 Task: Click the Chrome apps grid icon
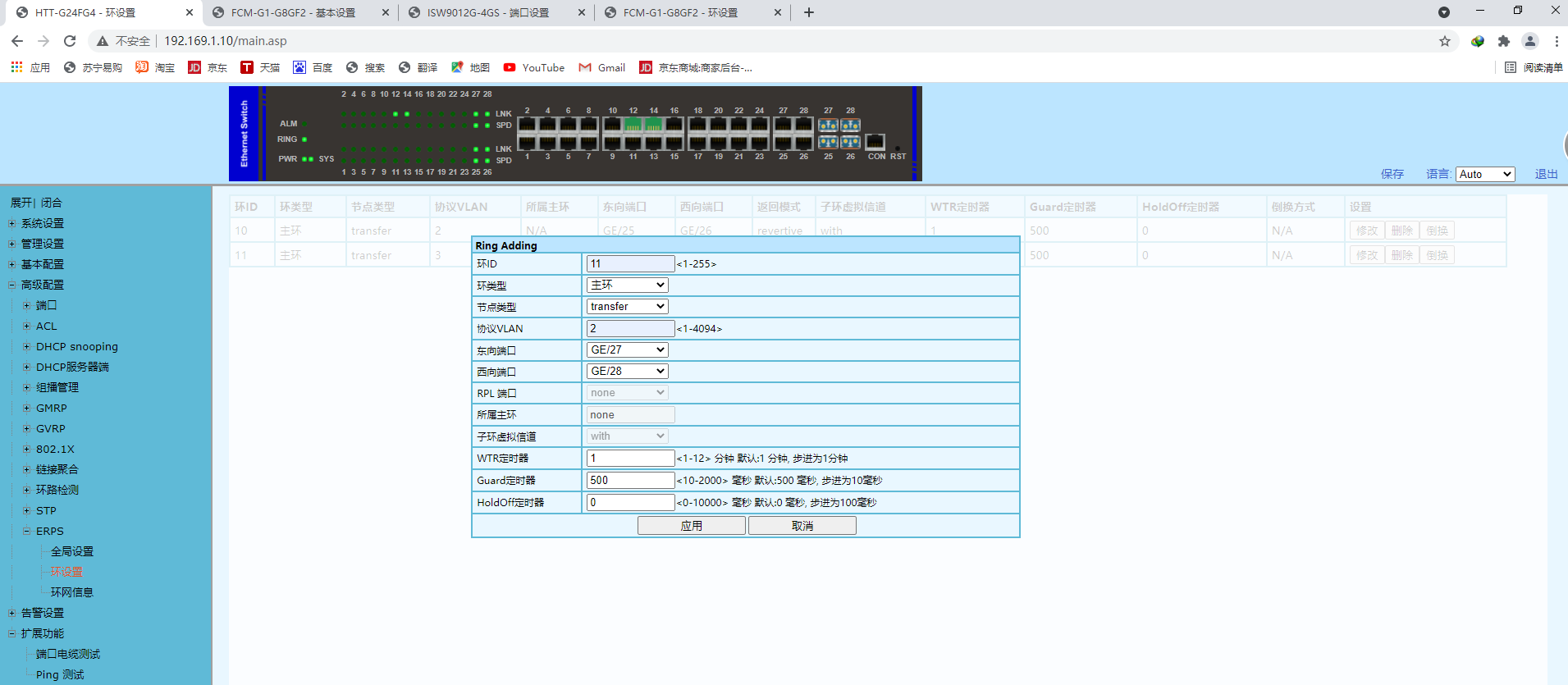click(x=16, y=67)
